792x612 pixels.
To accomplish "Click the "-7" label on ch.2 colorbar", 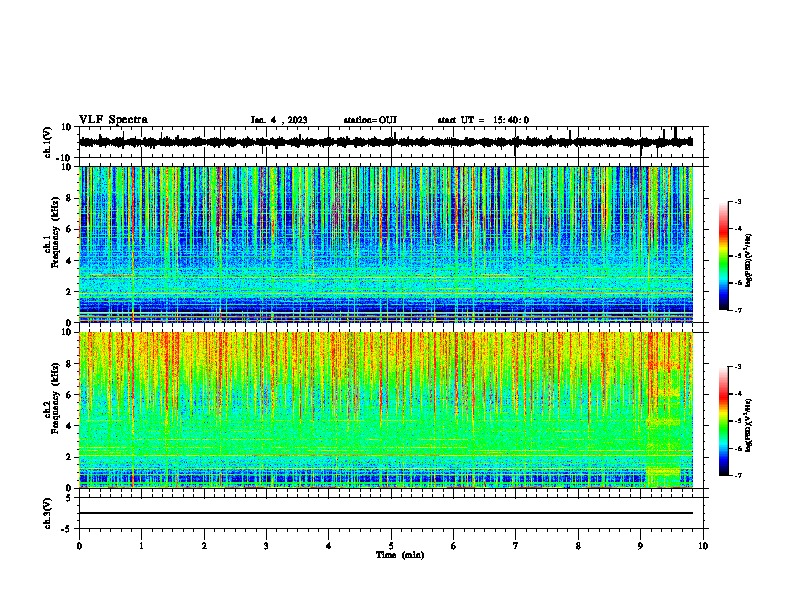I will (x=737, y=475).
